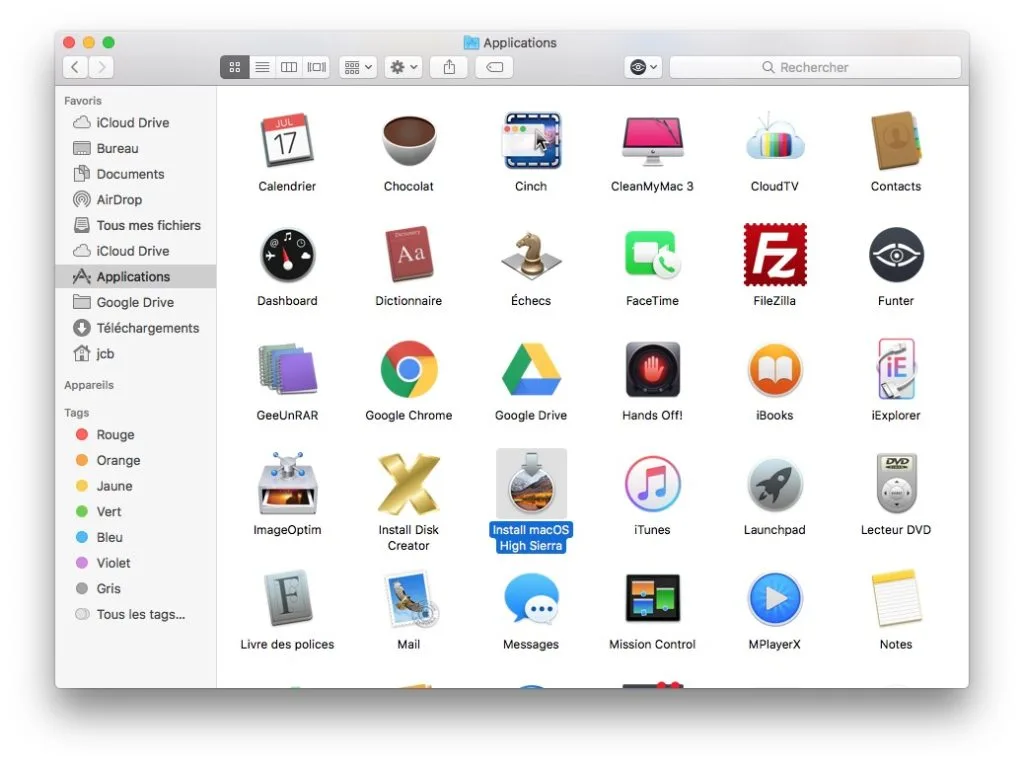The height and width of the screenshot is (767, 1024).
Task: Click the Rechercher search field
Action: click(x=815, y=67)
